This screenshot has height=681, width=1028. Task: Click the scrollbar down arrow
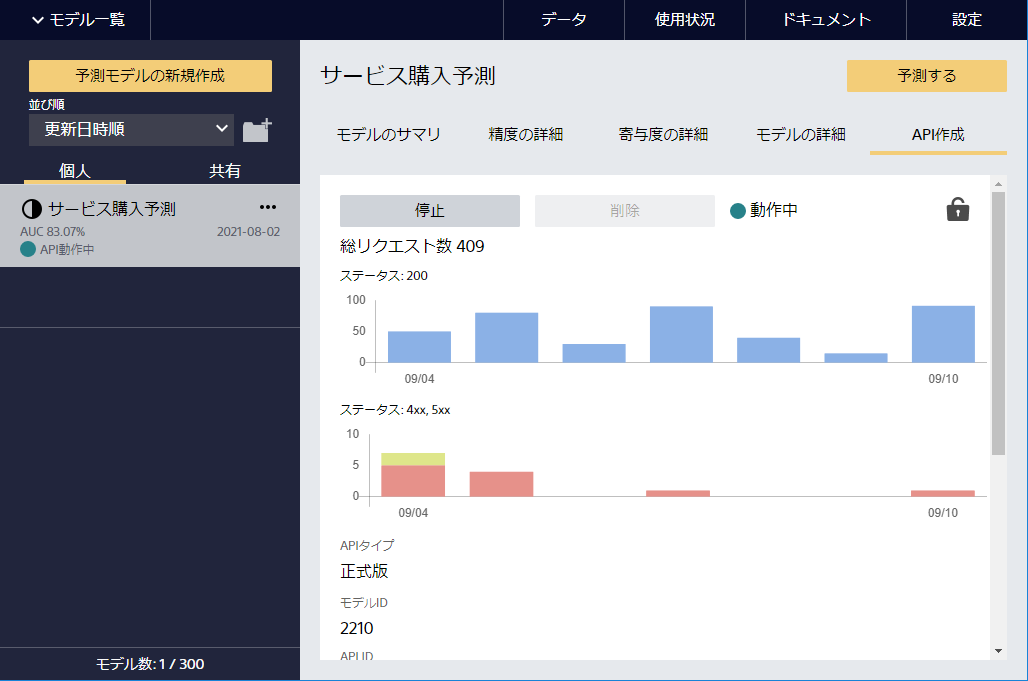(998, 651)
